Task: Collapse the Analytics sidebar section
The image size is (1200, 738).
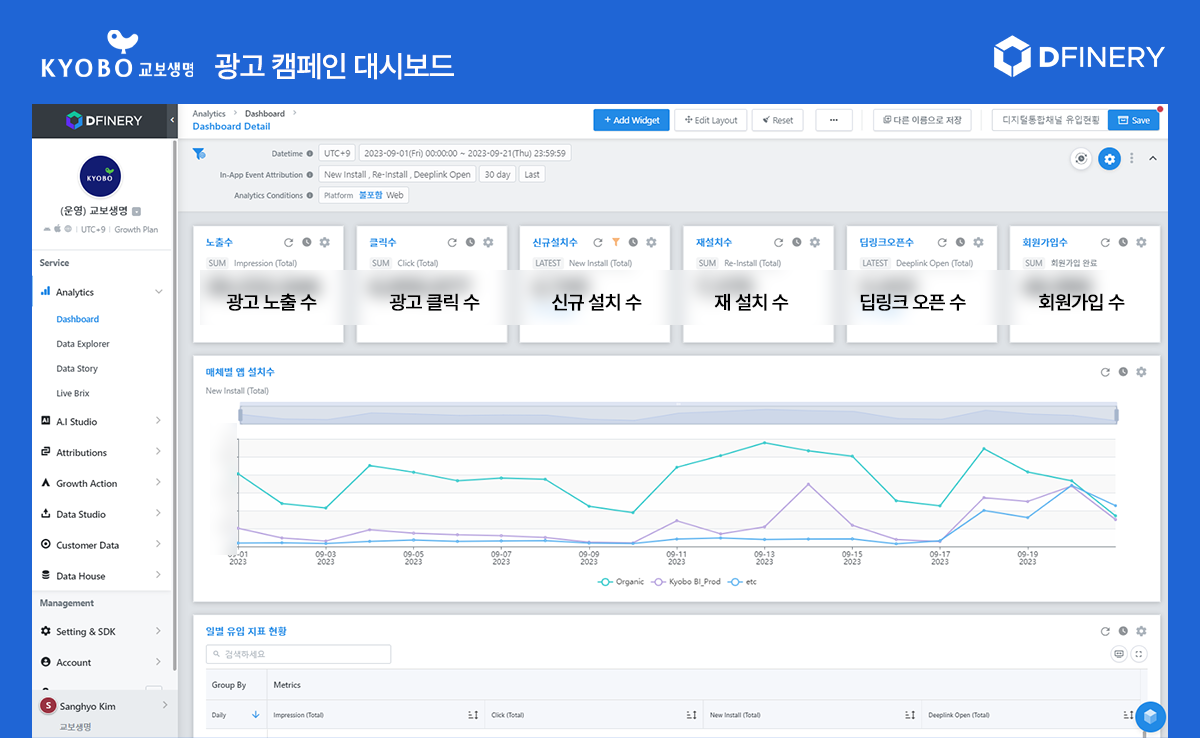Action: [158, 292]
